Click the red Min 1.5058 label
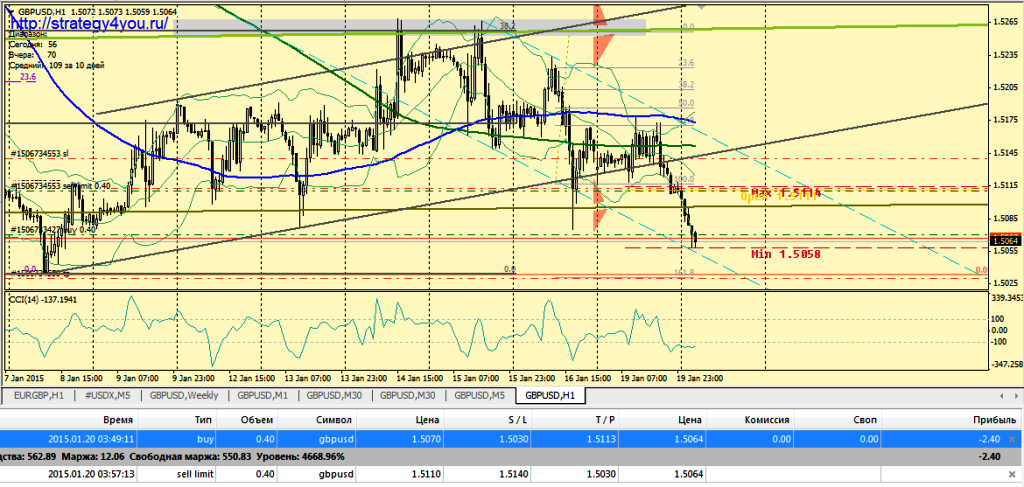The height and width of the screenshot is (487, 1024). click(x=786, y=253)
